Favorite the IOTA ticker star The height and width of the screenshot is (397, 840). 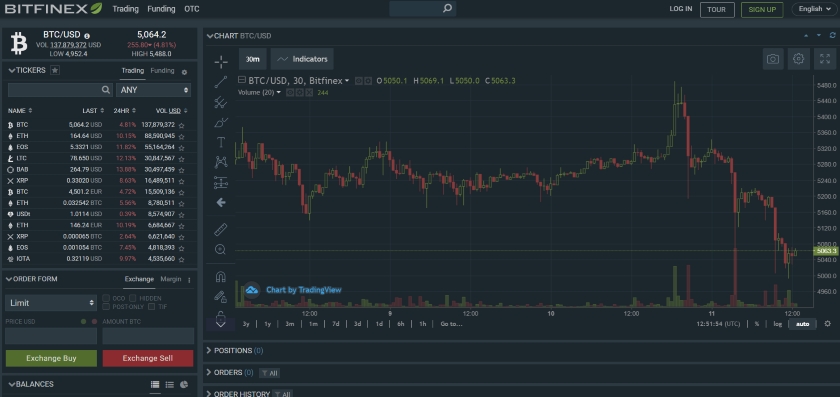pos(182,259)
